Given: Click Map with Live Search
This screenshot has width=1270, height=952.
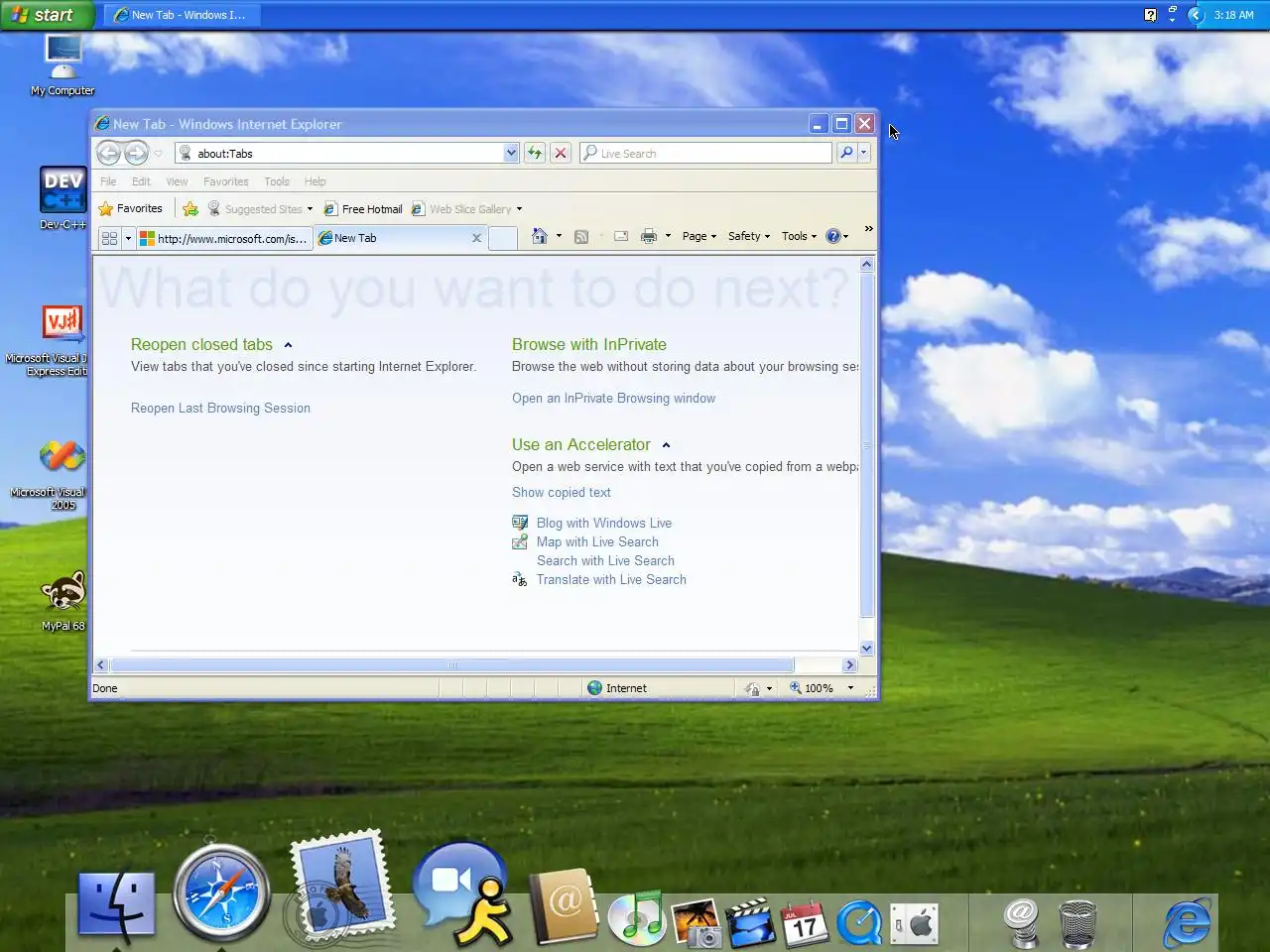Looking at the screenshot, I should (597, 542).
